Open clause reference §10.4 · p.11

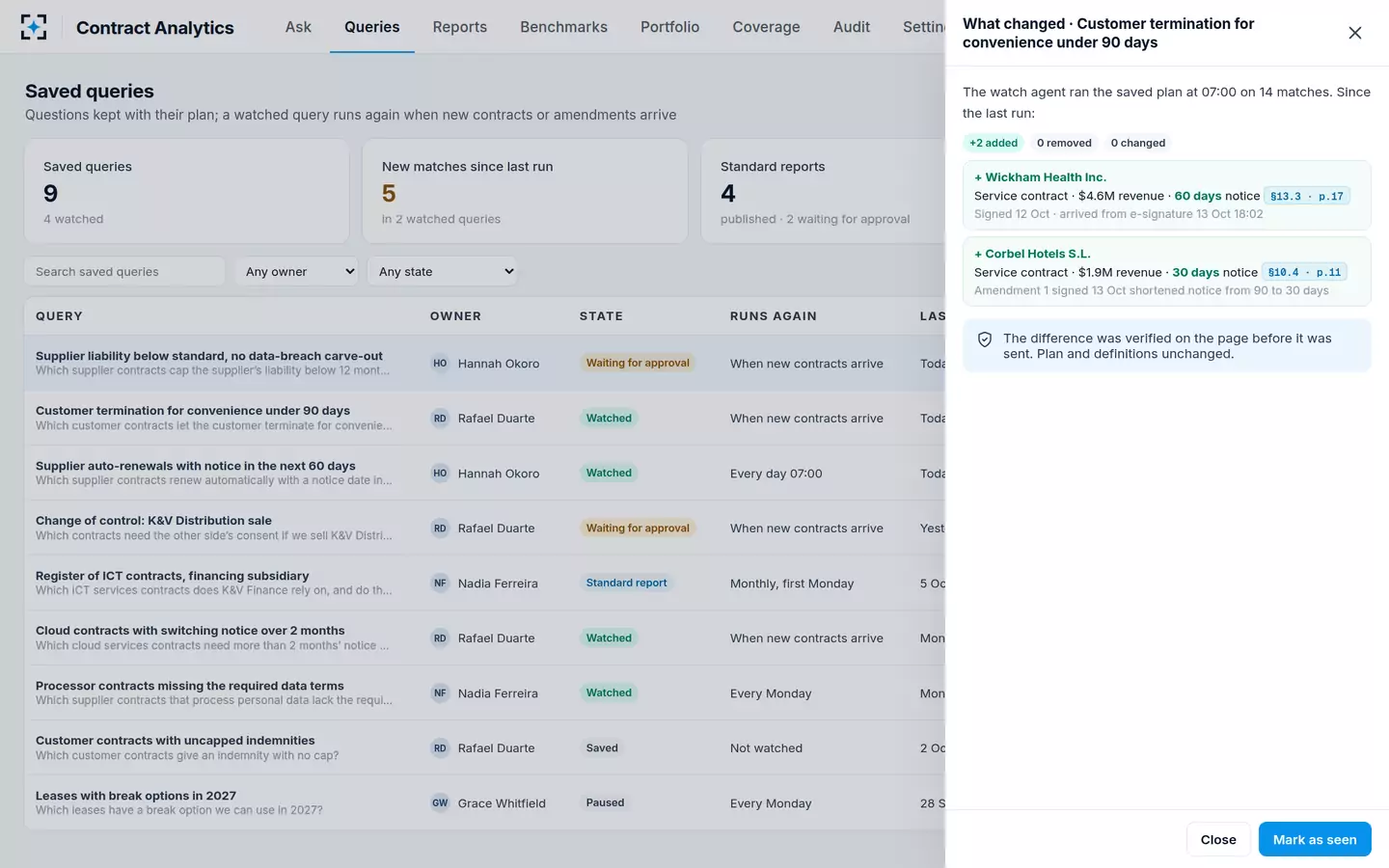pos(1304,273)
